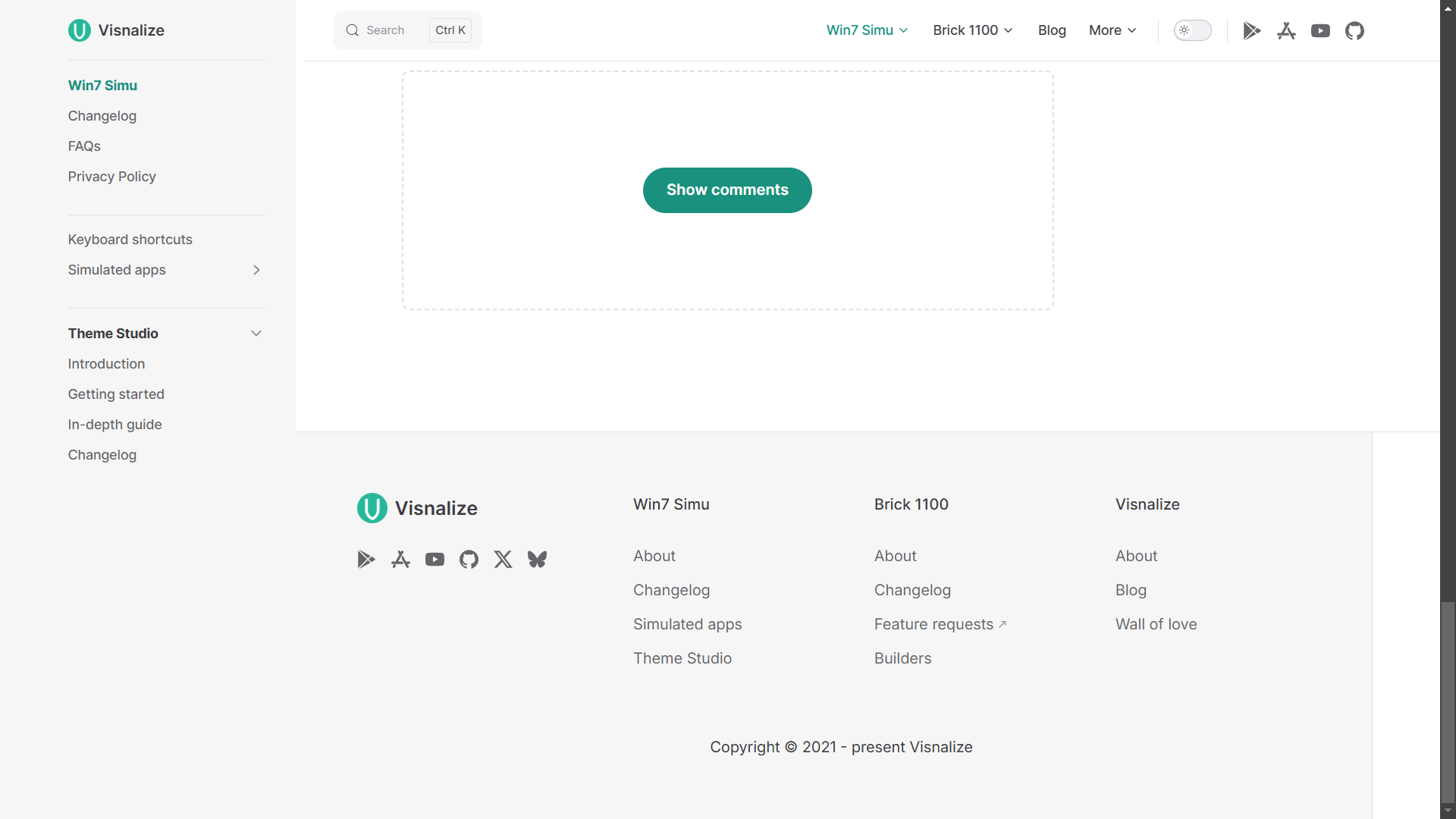Click the Google Play icon in the header

pos(1251,30)
